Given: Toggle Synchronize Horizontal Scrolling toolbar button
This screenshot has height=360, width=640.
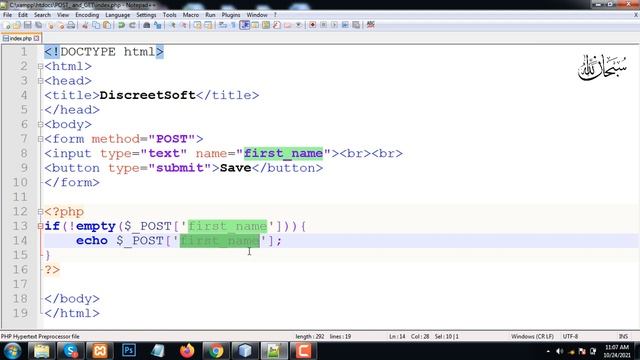Looking at the screenshot, I should pyautogui.click(x=209, y=25).
